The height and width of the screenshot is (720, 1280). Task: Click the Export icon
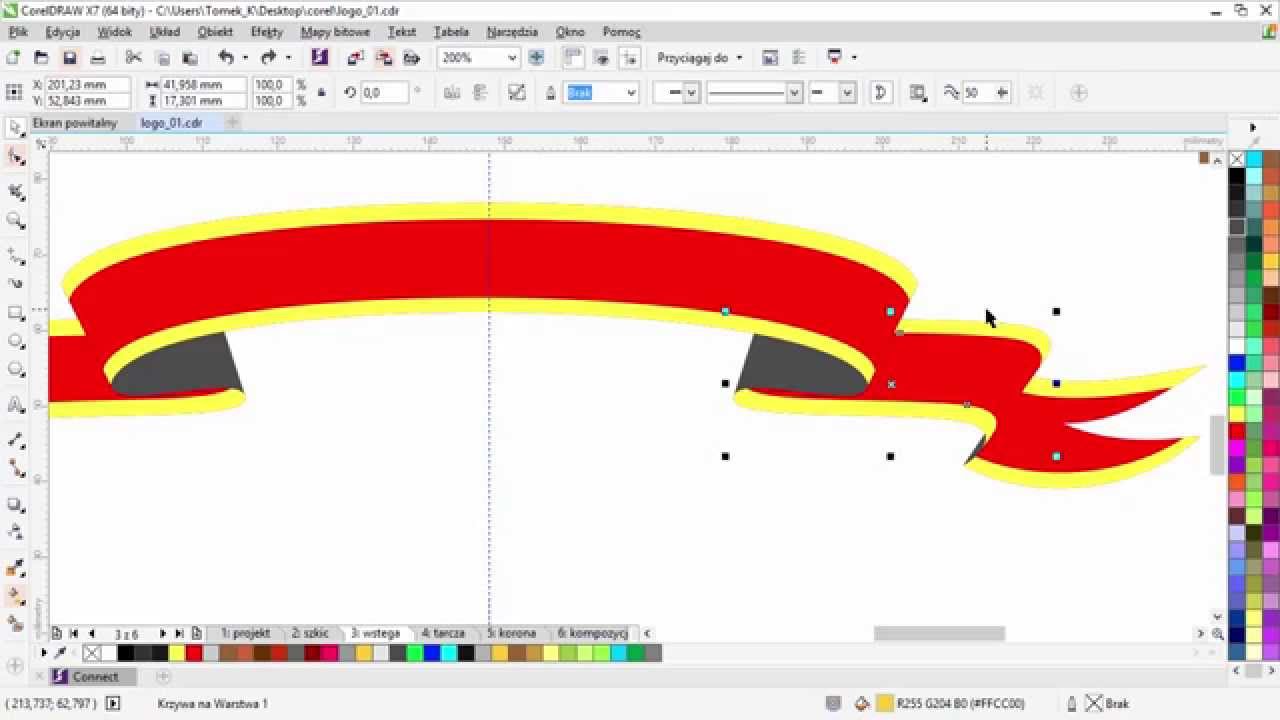coord(383,58)
